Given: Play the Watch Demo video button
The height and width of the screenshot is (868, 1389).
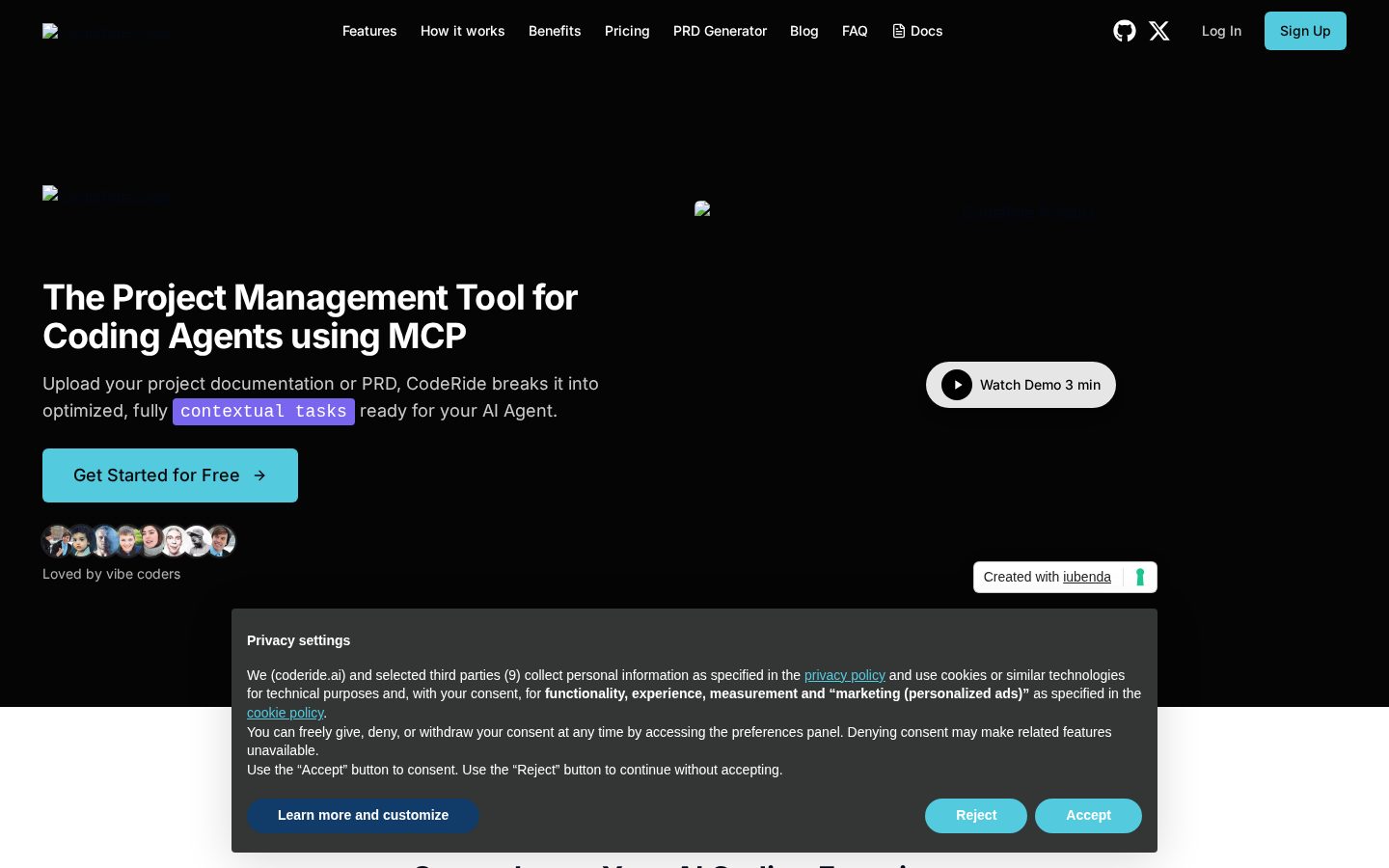Looking at the screenshot, I should 1021,385.
